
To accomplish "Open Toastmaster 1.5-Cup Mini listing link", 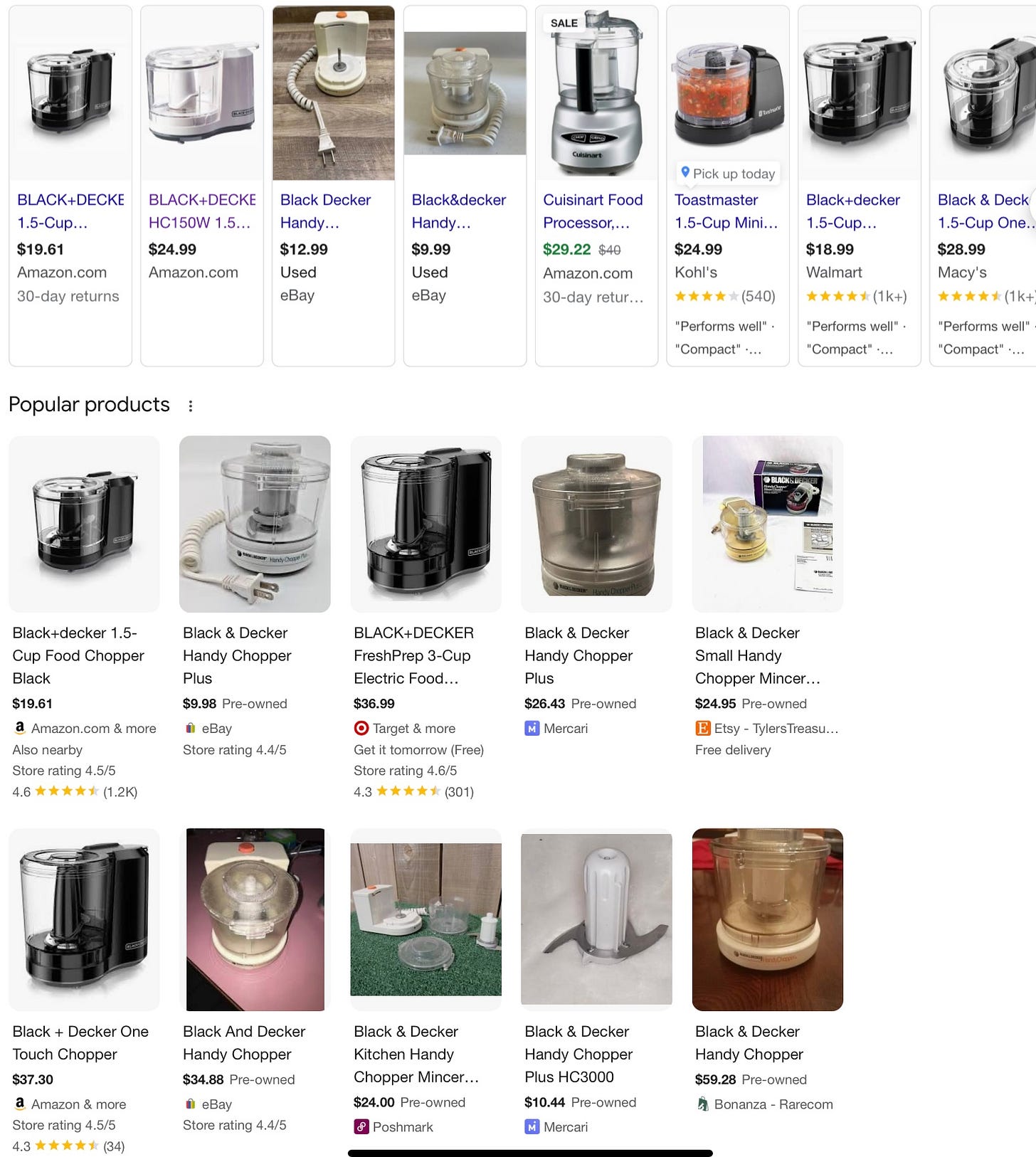I will (726, 211).
